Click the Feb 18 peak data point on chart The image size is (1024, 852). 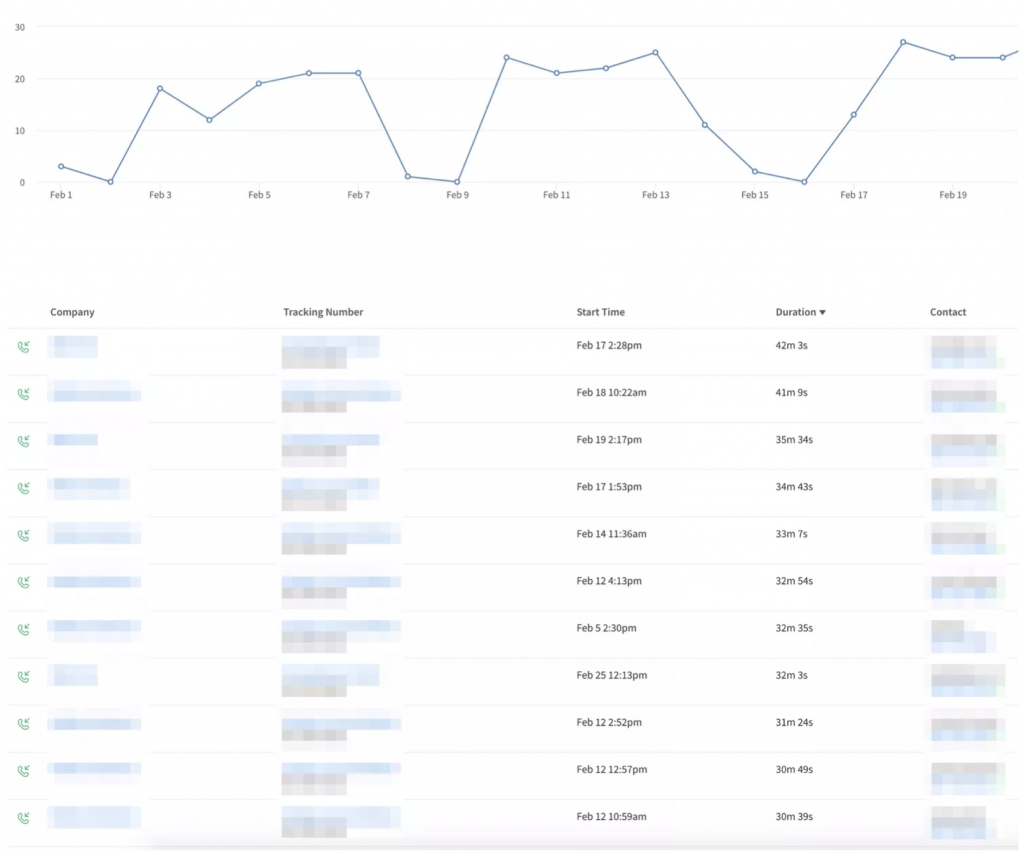[x=903, y=42]
